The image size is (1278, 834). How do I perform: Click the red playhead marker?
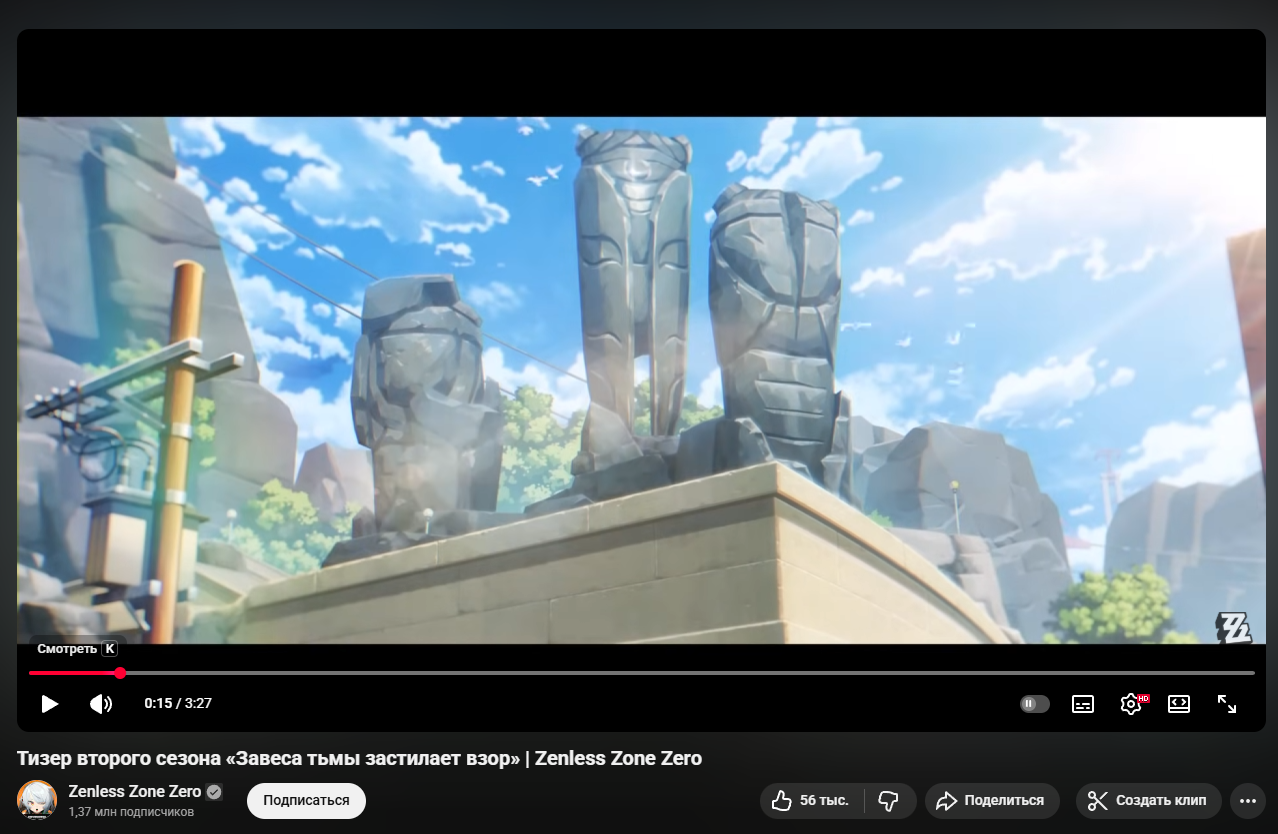click(x=120, y=673)
